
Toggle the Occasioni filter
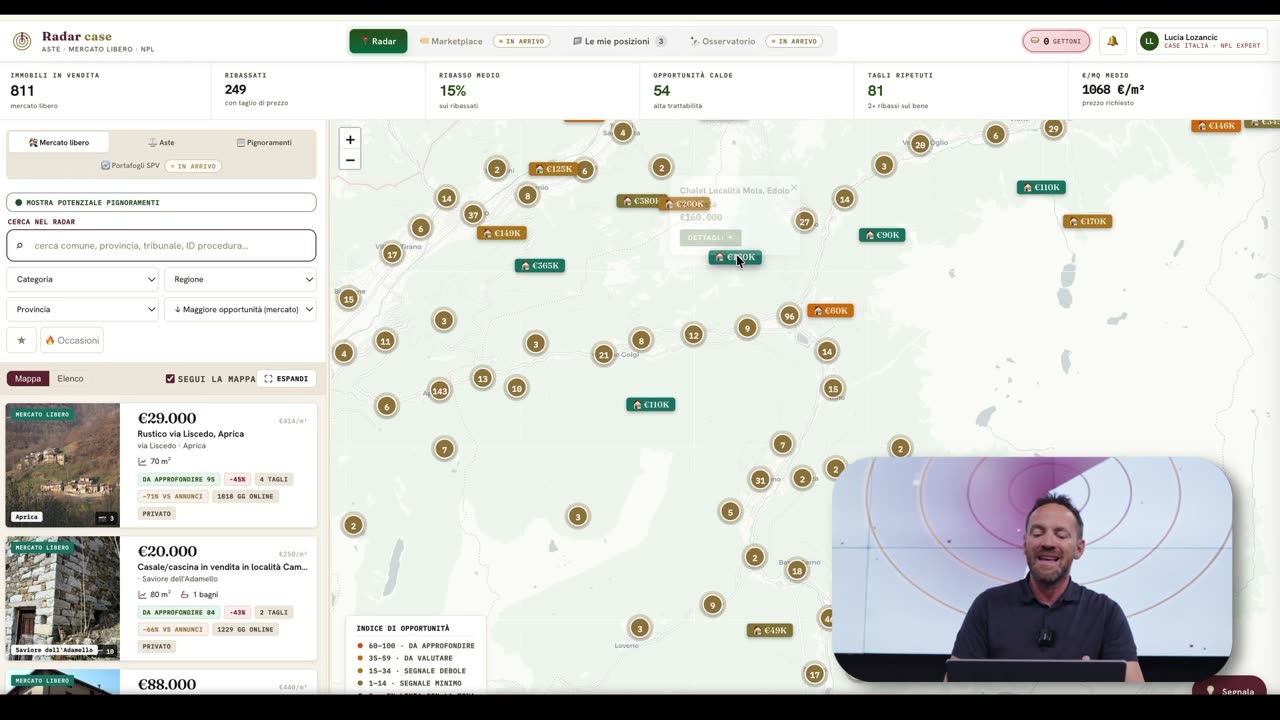point(72,340)
